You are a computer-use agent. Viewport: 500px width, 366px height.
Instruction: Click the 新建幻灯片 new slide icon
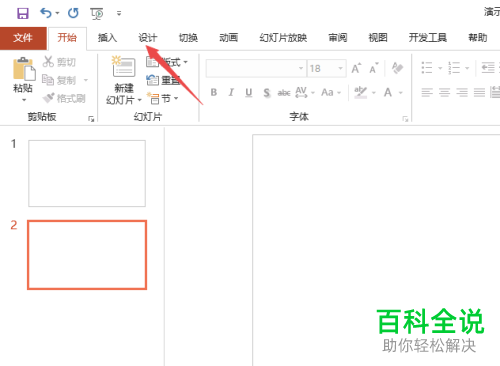click(124, 67)
